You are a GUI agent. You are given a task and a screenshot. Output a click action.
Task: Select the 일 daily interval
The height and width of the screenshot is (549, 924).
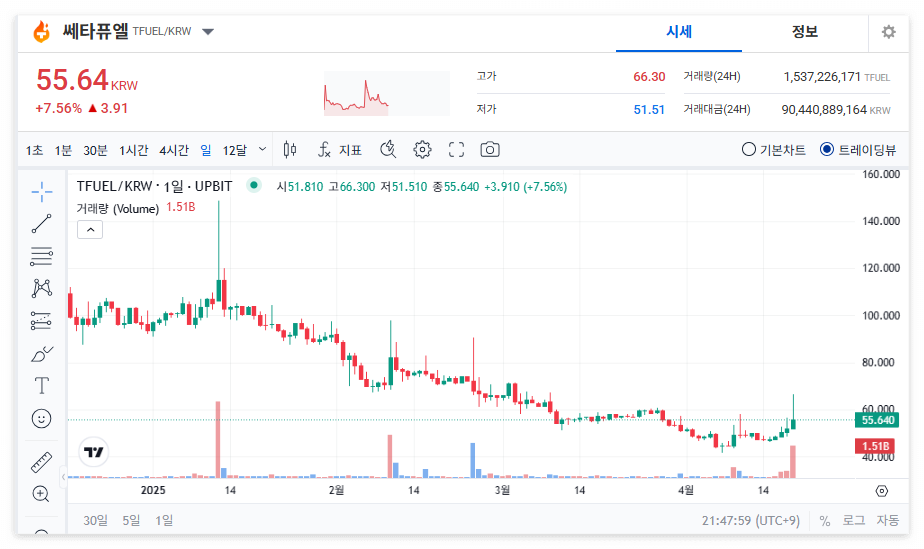tap(206, 150)
